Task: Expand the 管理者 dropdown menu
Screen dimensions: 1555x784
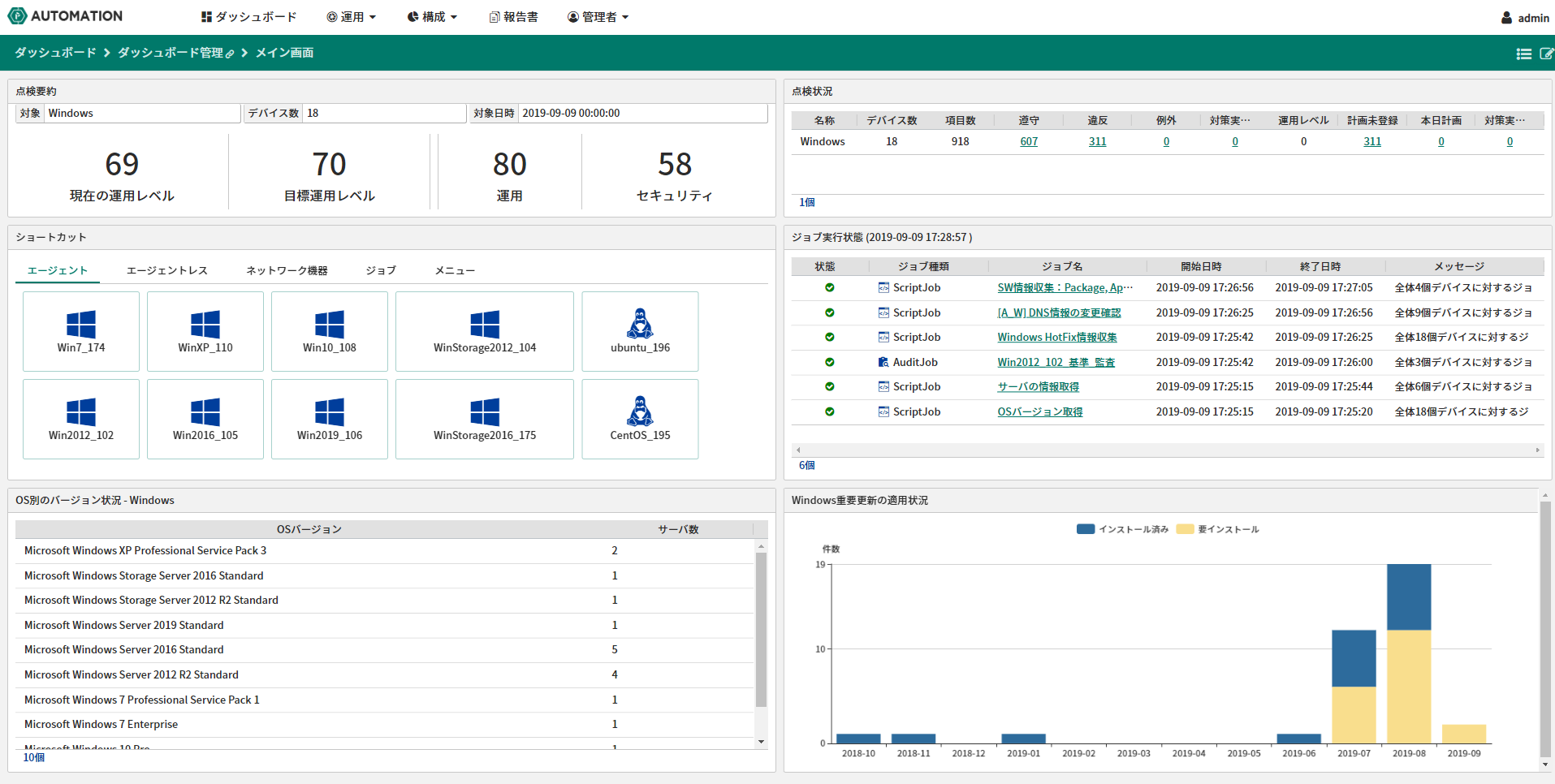Action: (x=598, y=17)
